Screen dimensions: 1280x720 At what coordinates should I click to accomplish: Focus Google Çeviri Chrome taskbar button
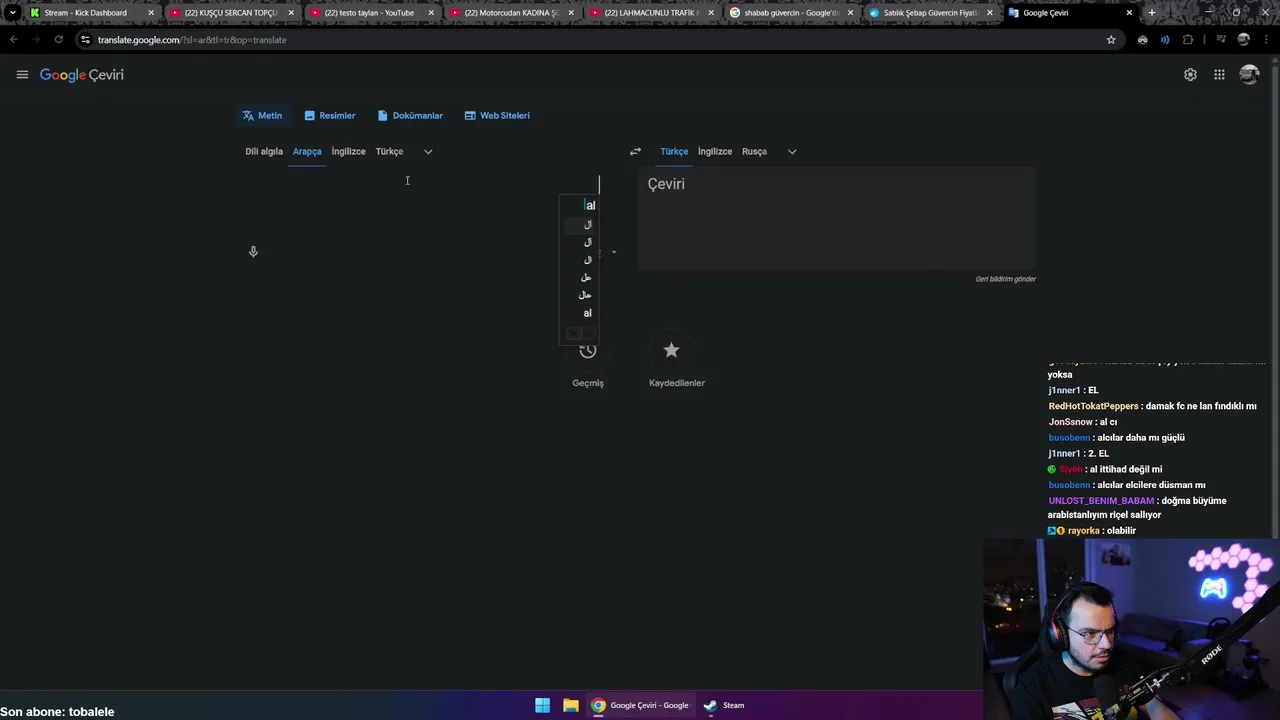tap(640, 705)
